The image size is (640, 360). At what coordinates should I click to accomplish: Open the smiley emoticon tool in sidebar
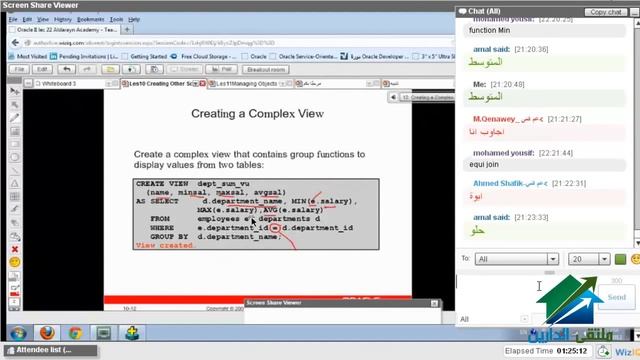point(15,262)
